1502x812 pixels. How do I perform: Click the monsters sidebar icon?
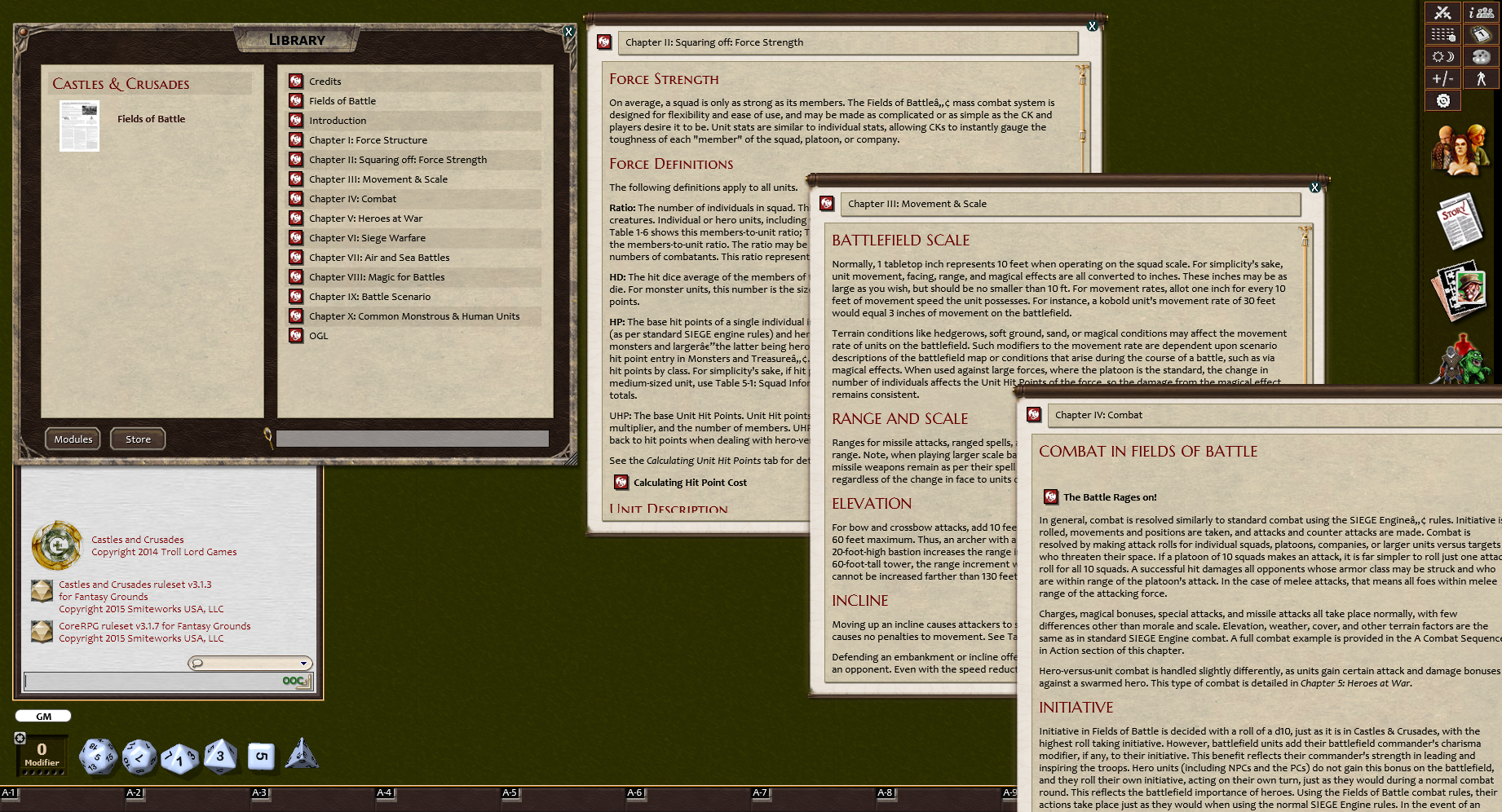(x=1461, y=359)
